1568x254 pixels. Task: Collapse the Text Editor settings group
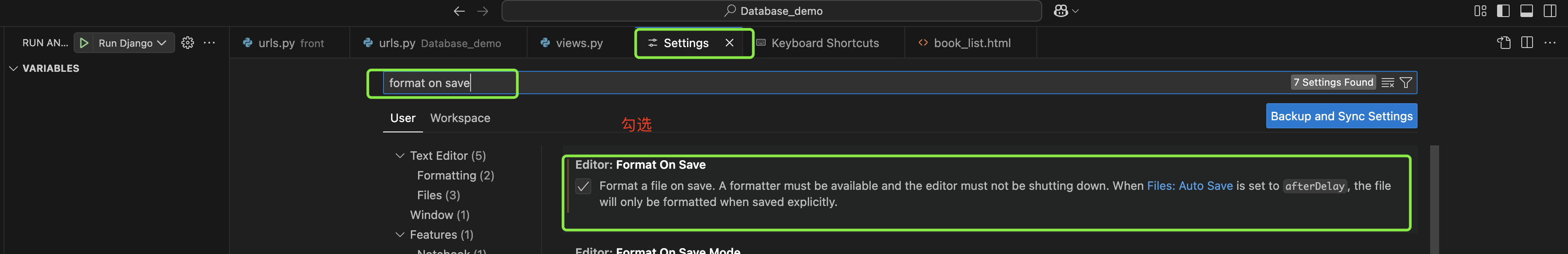tap(400, 156)
